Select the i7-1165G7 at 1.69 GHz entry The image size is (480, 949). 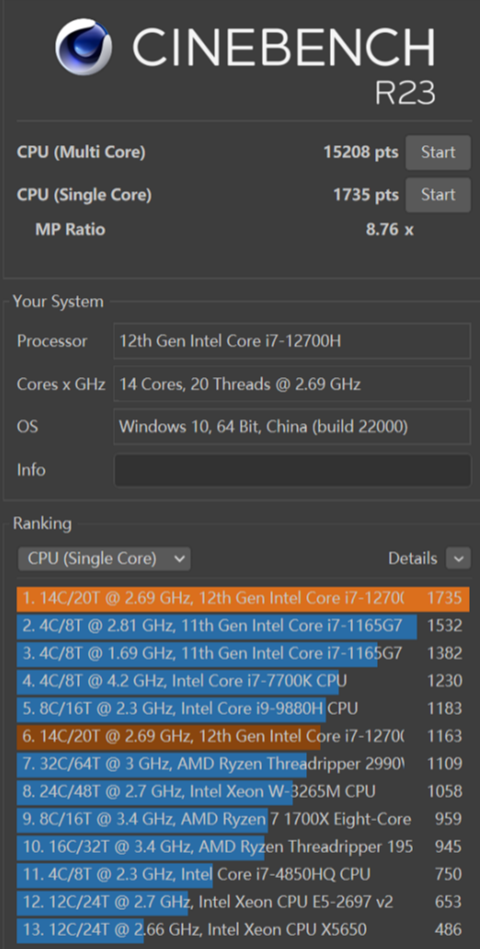click(243, 654)
